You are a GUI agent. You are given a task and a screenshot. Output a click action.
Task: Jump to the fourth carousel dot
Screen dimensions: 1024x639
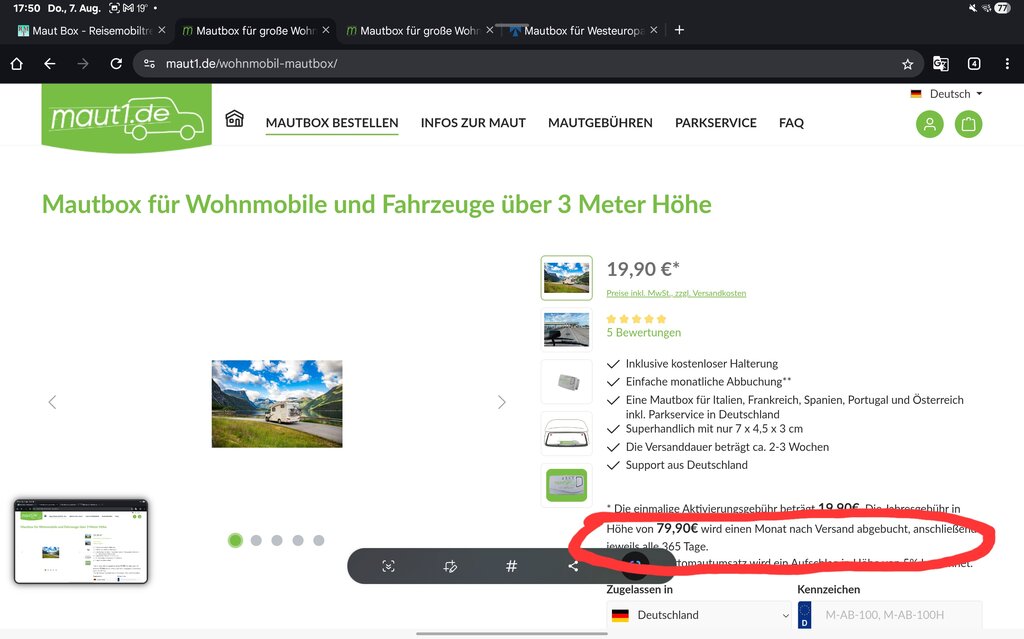click(298, 540)
